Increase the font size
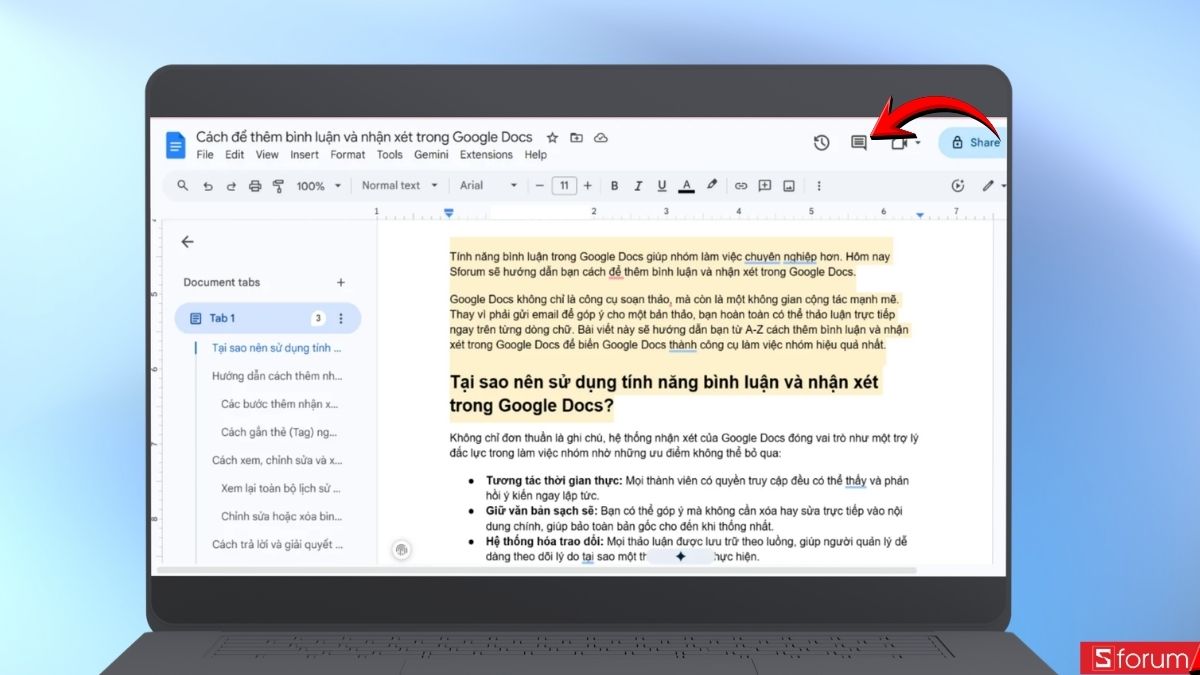The height and width of the screenshot is (675, 1200). tap(588, 185)
